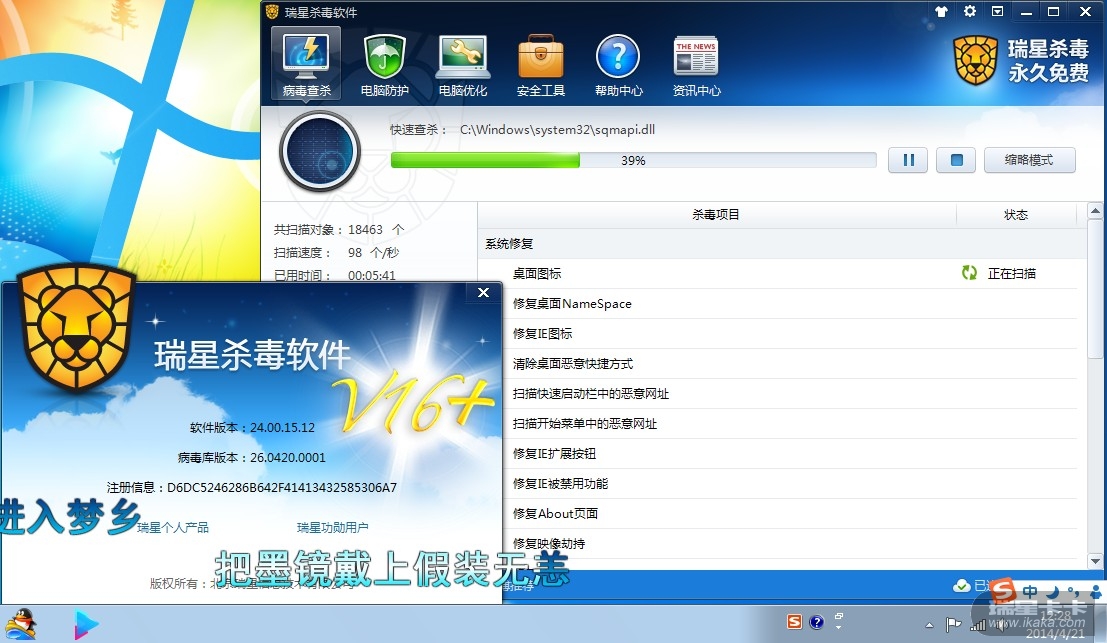Open Action Center flag tray icon
1107x643 pixels.
(953, 625)
